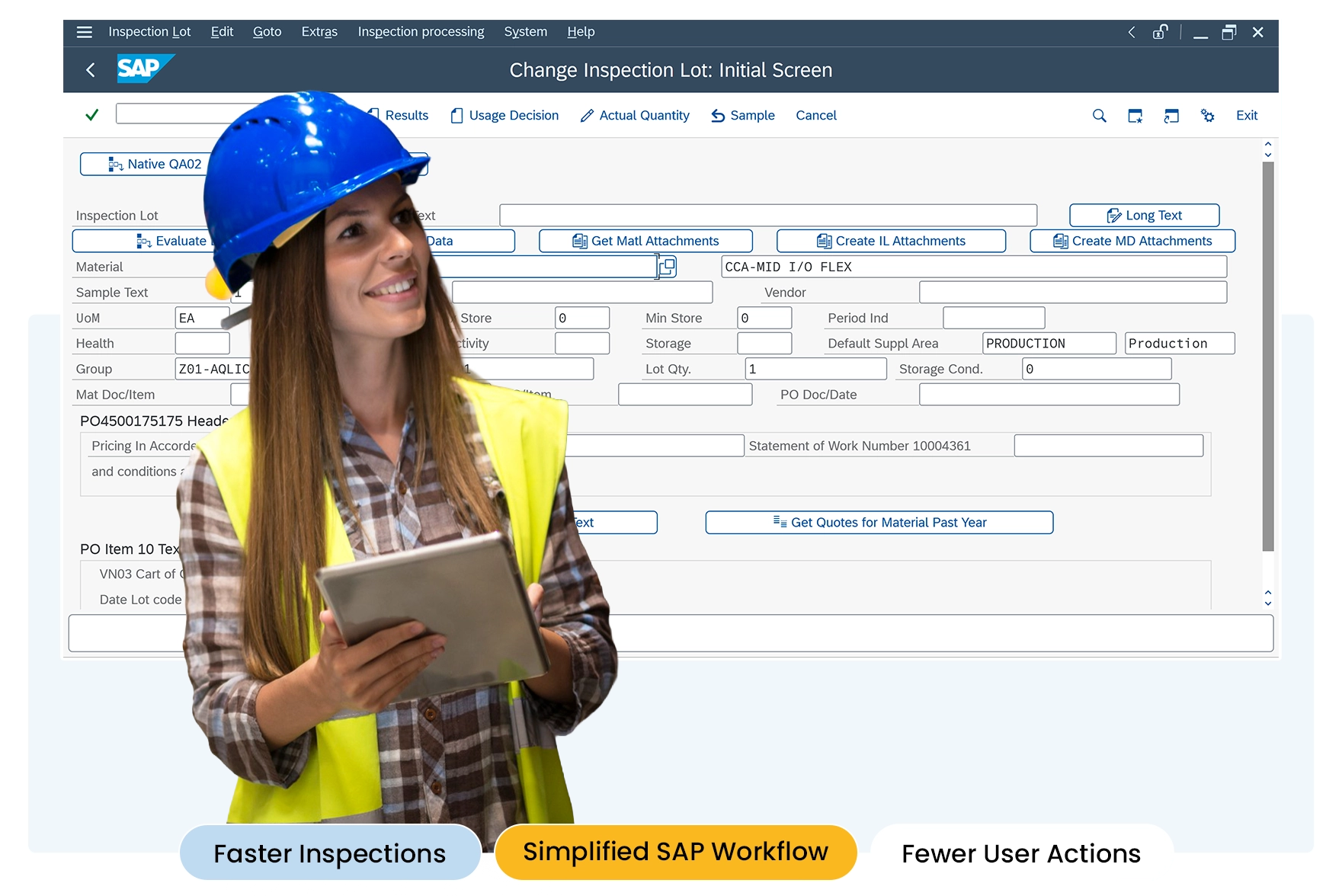The image size is (1342, 896).
Task: Click the Fewer User Actions label
Action: point(1021,853)
